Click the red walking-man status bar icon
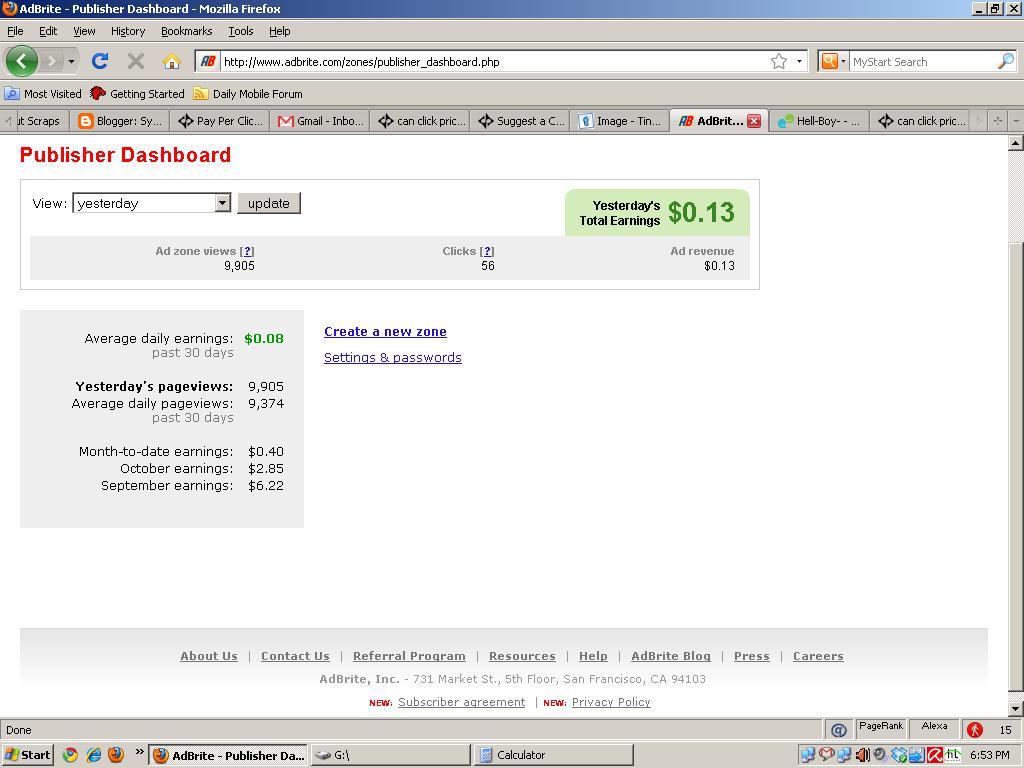The width and height of the screenshot is (1024, 768). click(975, 729)
